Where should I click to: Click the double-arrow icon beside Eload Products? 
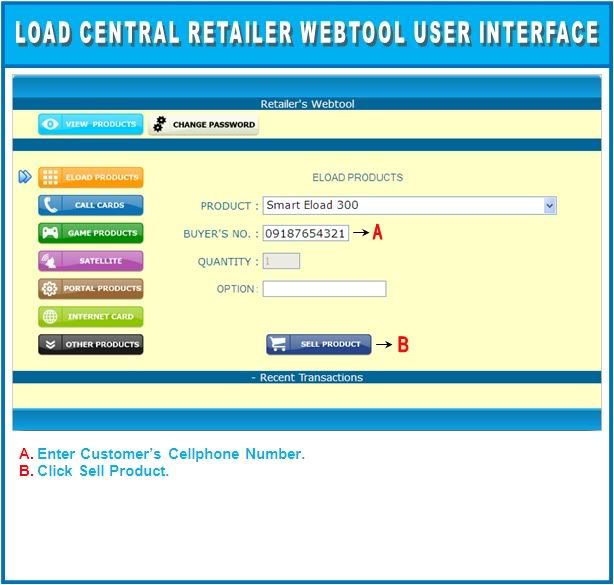[25, 177]
